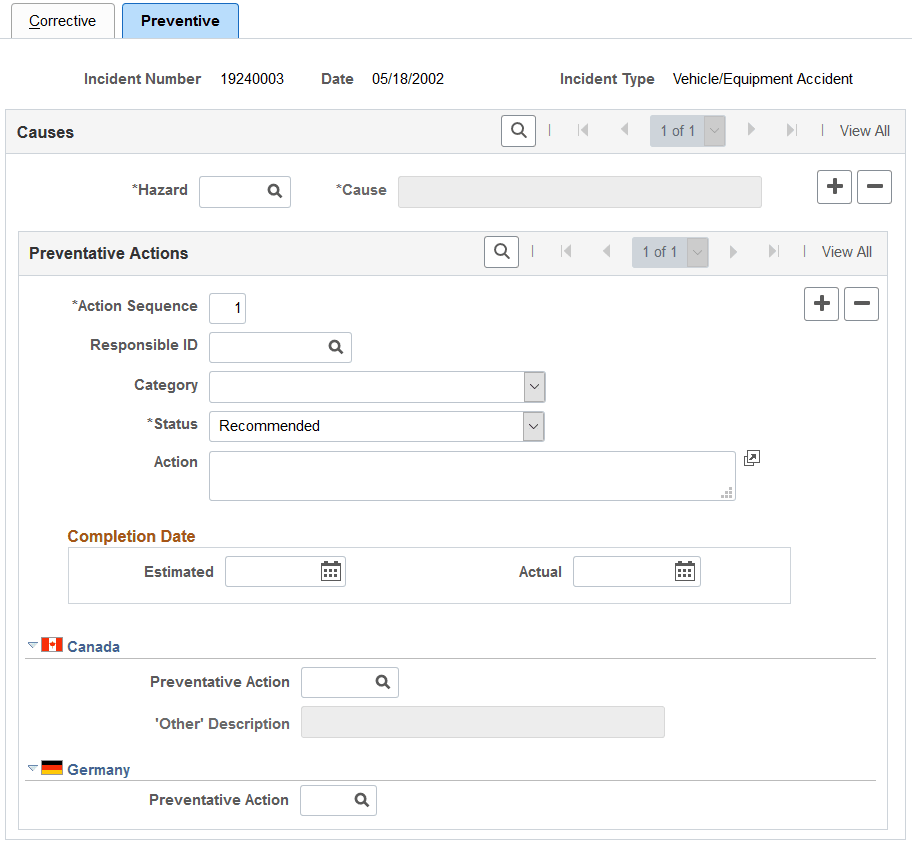Switch to the Corrective tab

pos(63,21)
